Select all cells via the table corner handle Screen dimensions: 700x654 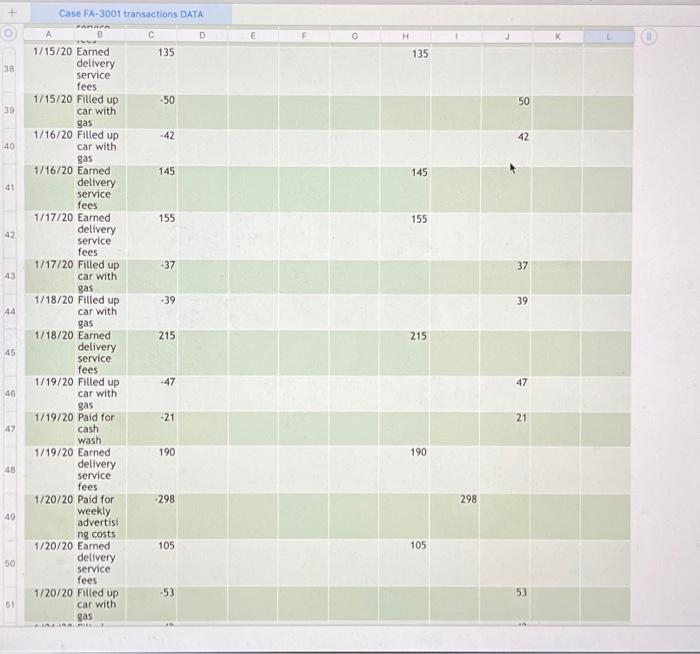8,33
